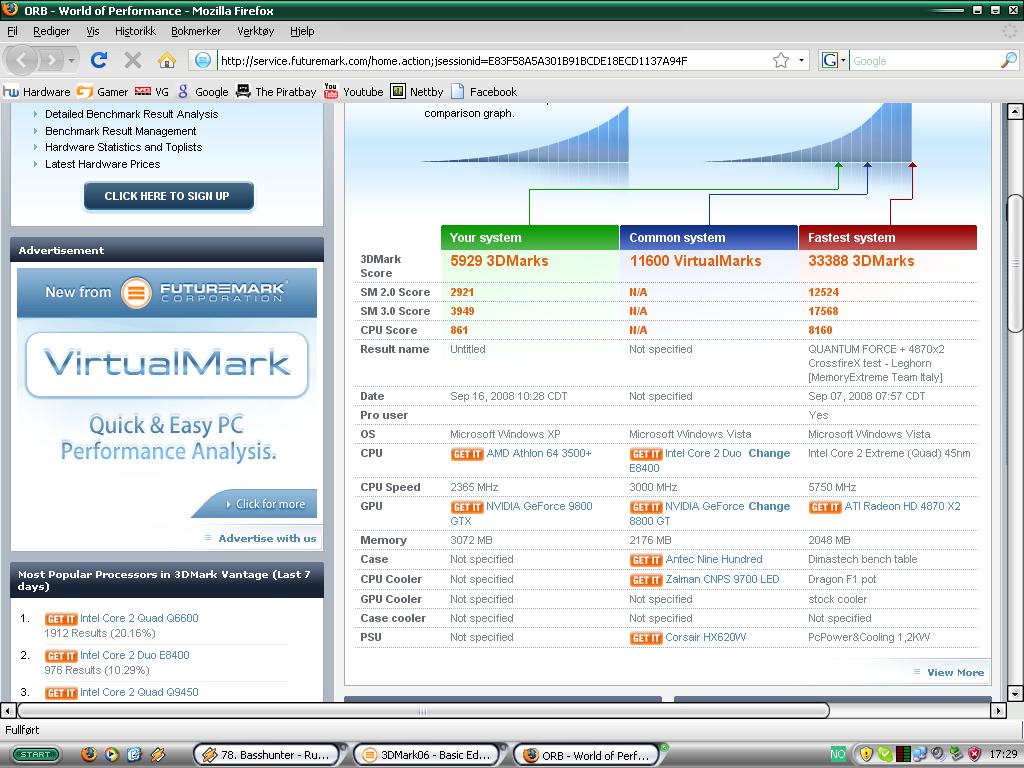Click the Corsair HX620W link
Screen dimensions: 1024x768
point(705,637)
